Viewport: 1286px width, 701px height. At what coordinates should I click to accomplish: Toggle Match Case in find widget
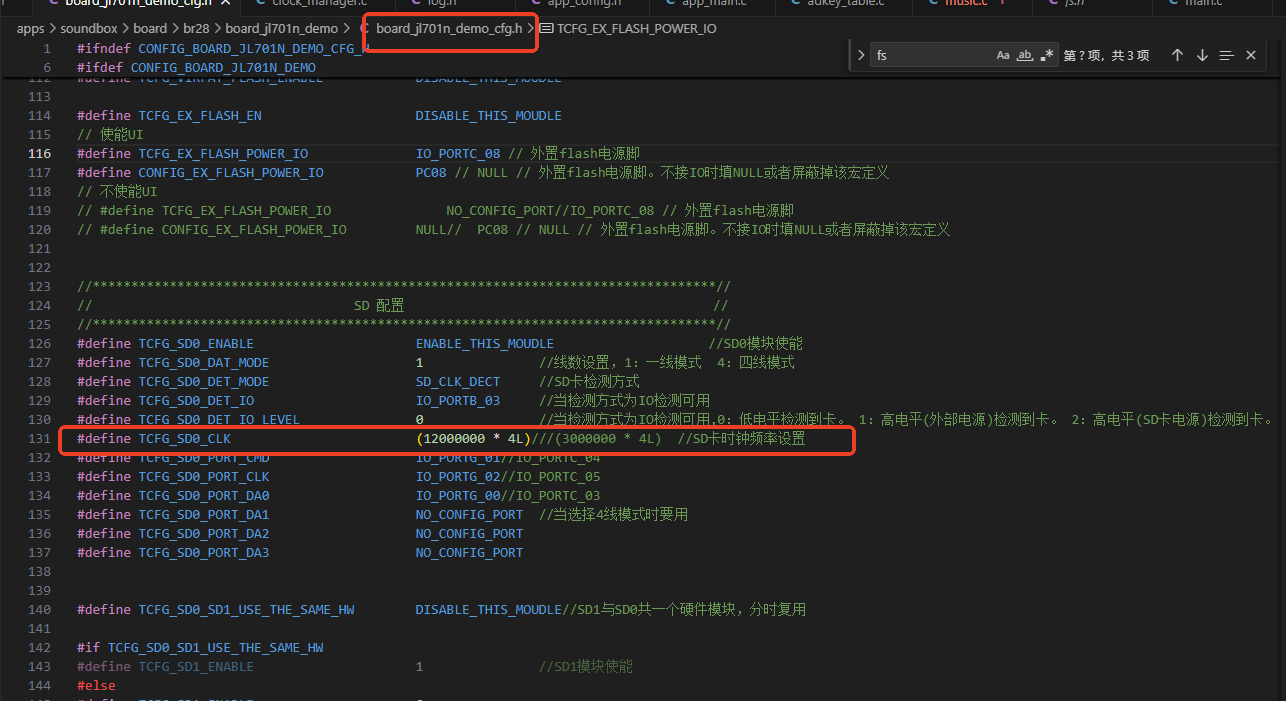pos(1003,56)
